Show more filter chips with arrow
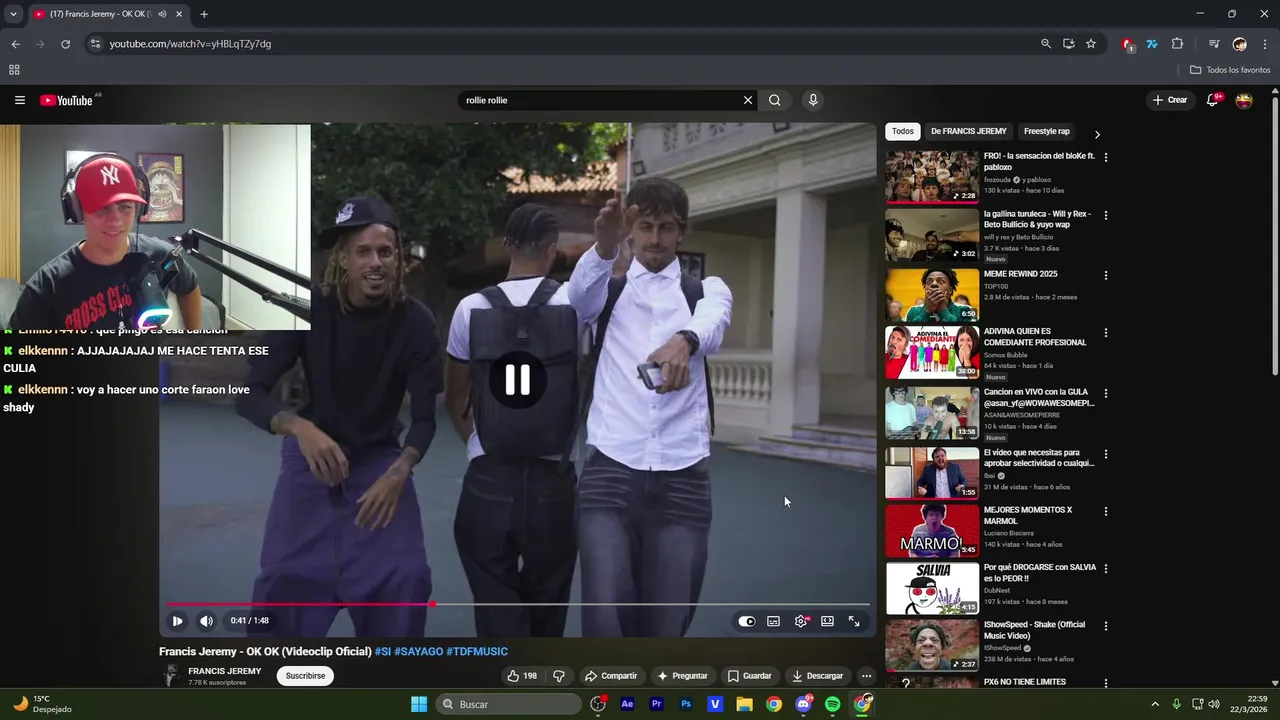Screen dimensions: 1280x720 [1097, 134]
